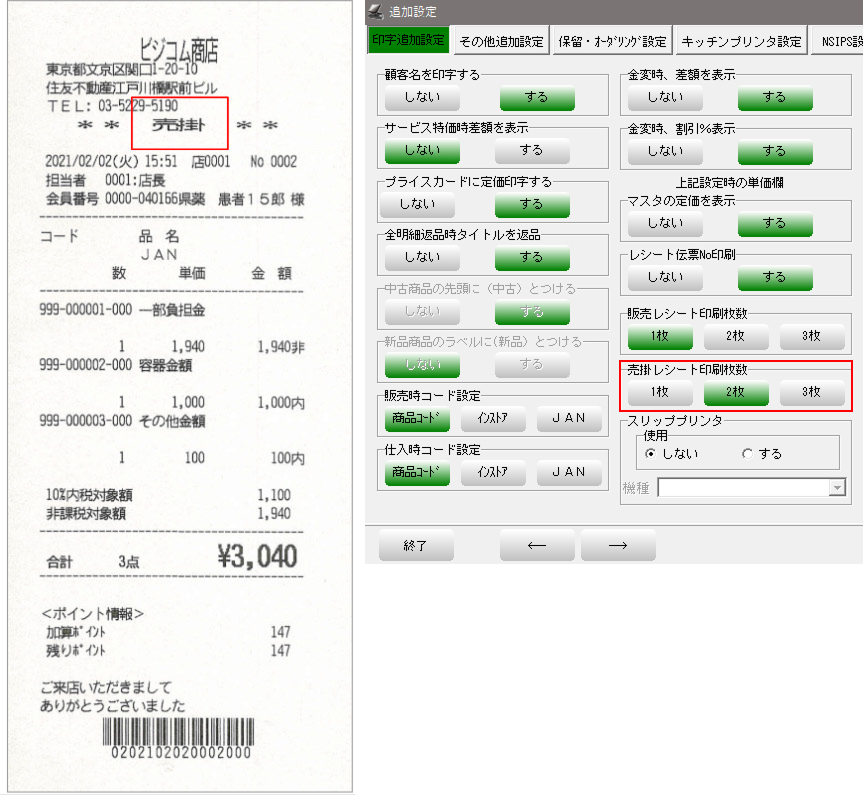The width and height of the screenshot is (863, 795).
Task: Select インストア for 仕入時コード設定
Action: [493, 472]
